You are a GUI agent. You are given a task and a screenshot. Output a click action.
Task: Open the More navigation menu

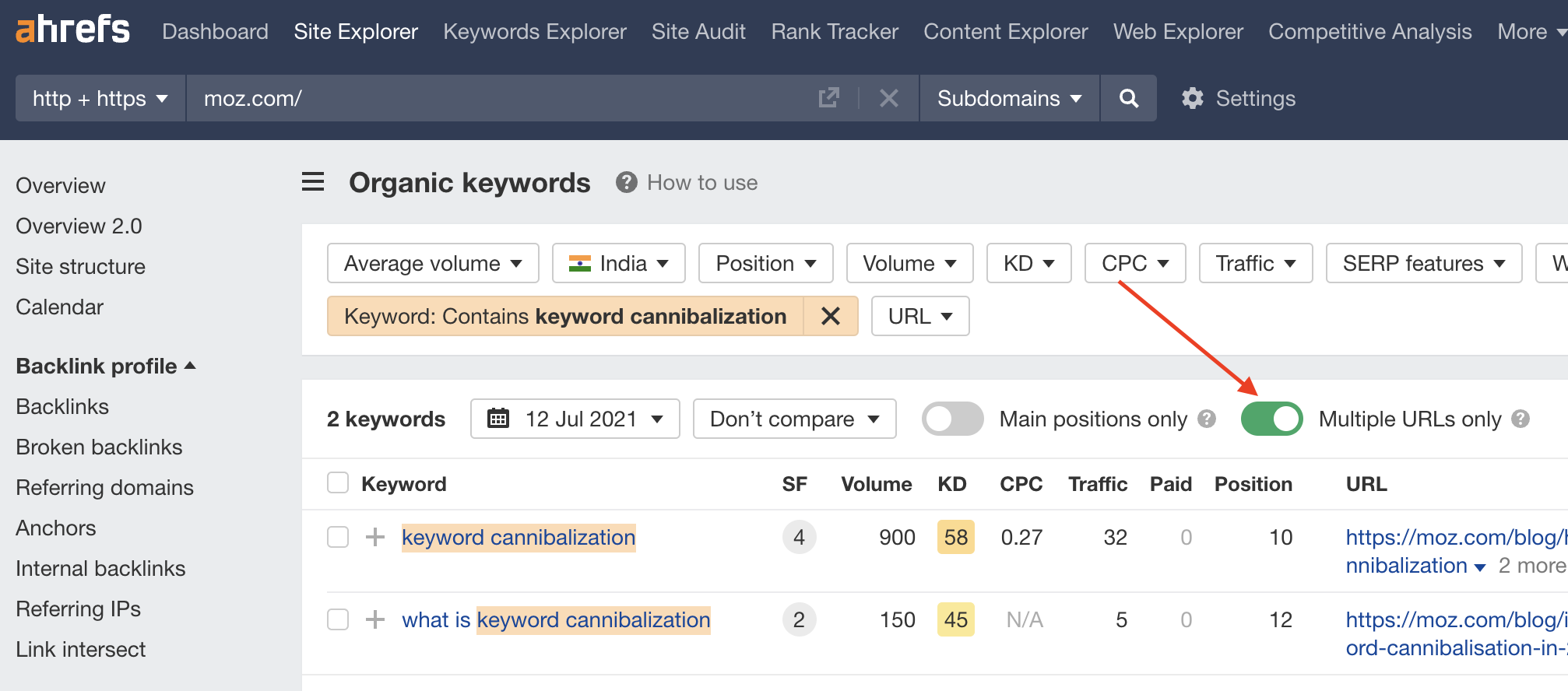pos(1531,31)
